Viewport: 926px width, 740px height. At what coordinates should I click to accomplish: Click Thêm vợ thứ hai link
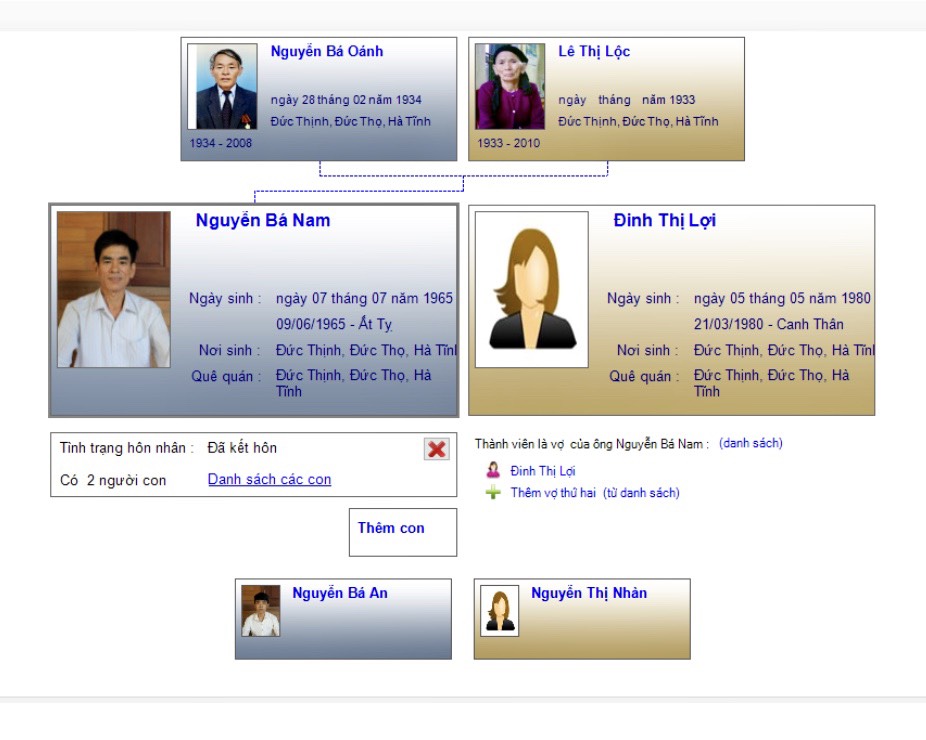[553, 493]
